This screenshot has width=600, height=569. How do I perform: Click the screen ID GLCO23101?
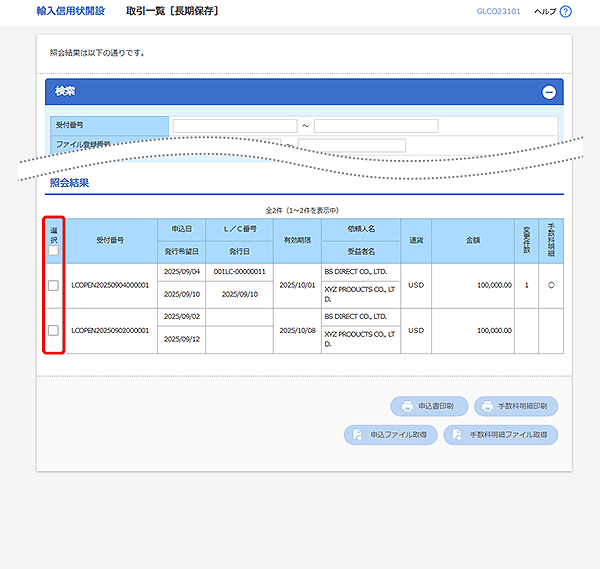(499, 11)
